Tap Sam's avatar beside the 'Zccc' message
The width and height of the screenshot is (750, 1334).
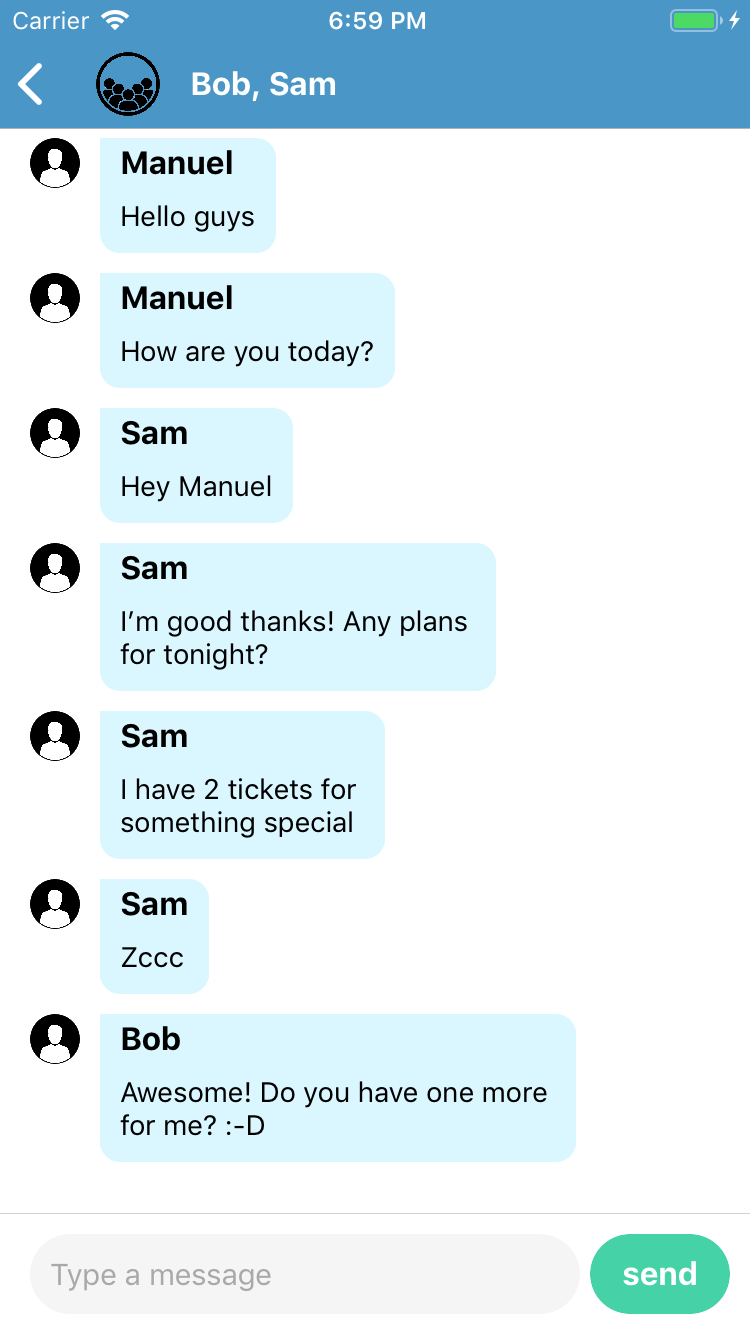point(55,903)
